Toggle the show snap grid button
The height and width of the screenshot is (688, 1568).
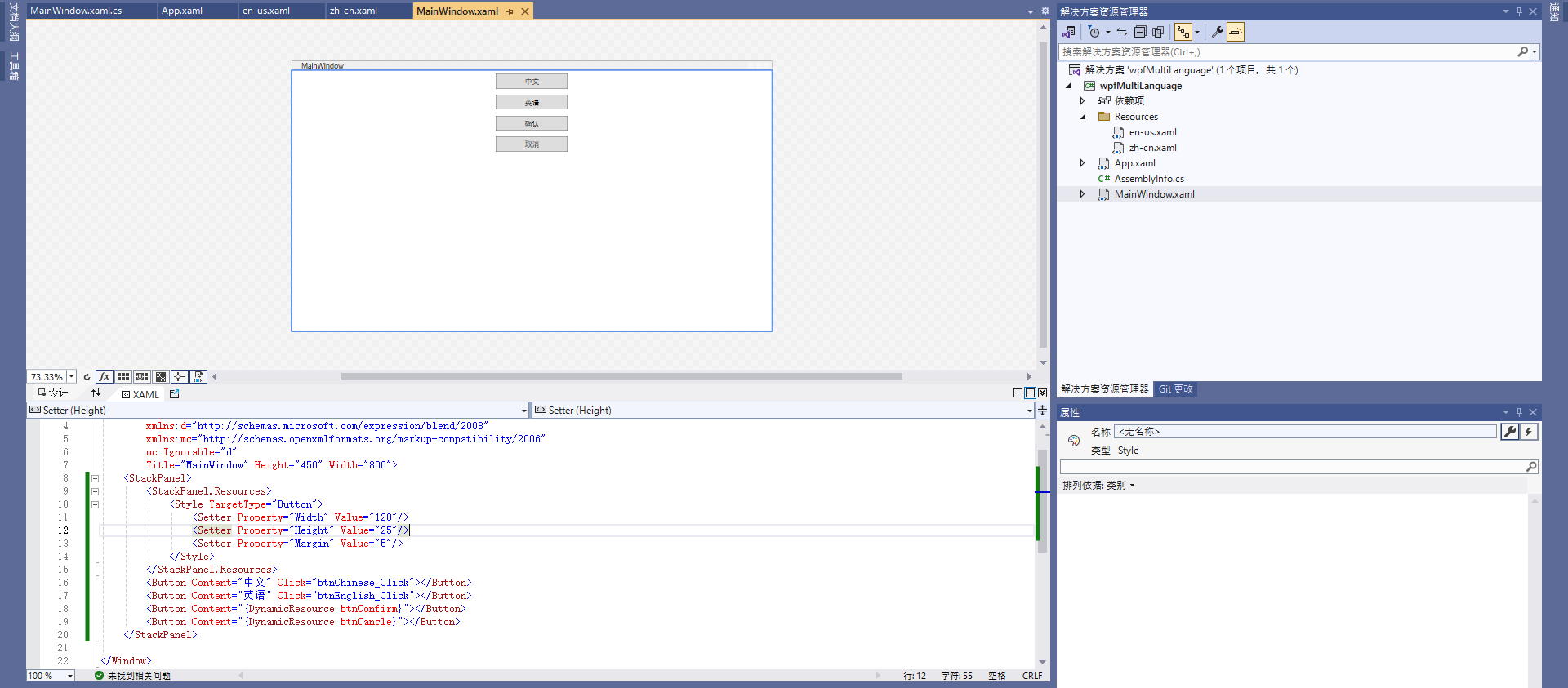click(x=122, y=377)
